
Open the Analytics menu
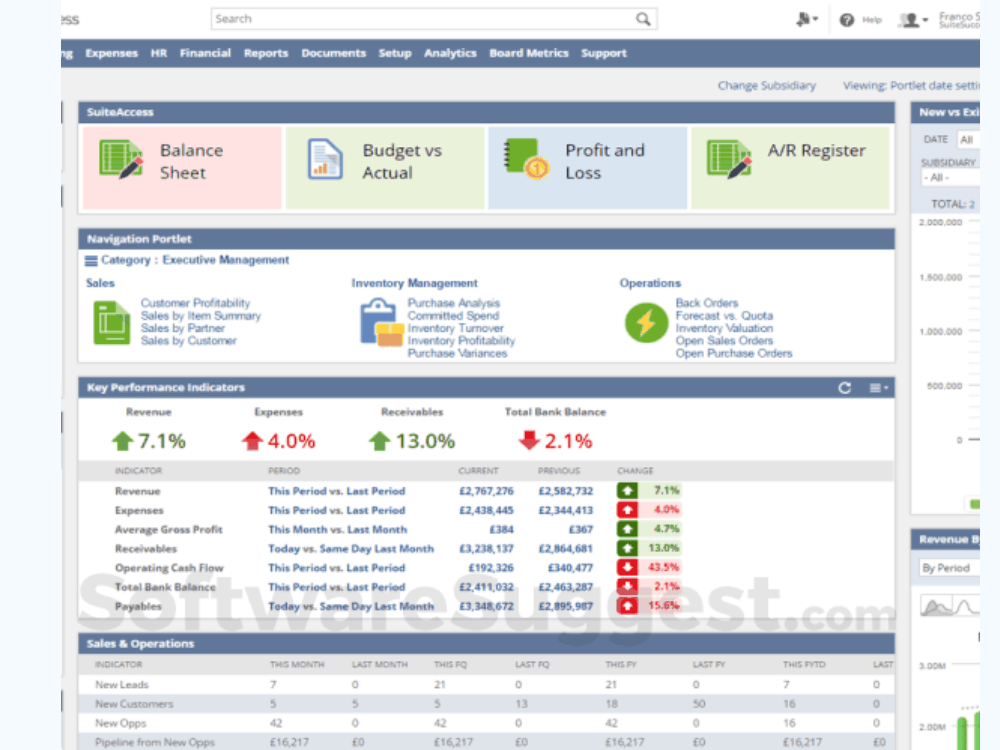pyautogui.click(x=450, y=53)
